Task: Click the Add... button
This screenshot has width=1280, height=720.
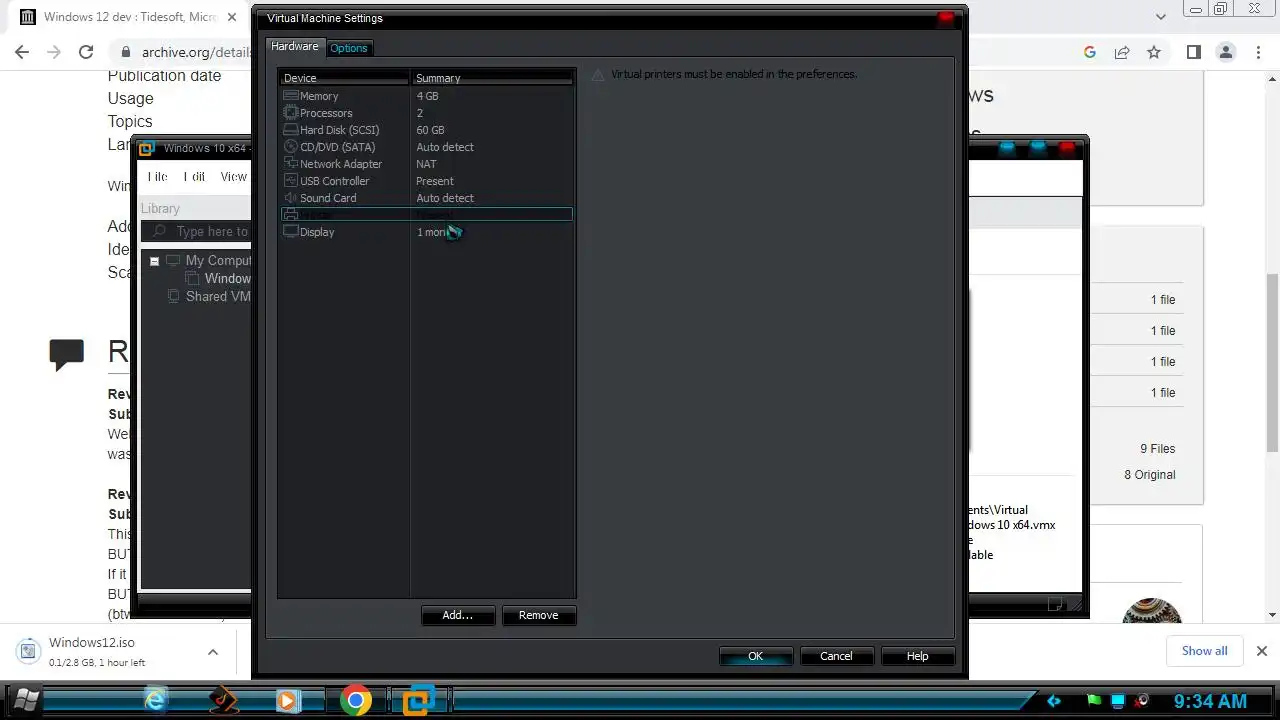Action: pos(458,615)
